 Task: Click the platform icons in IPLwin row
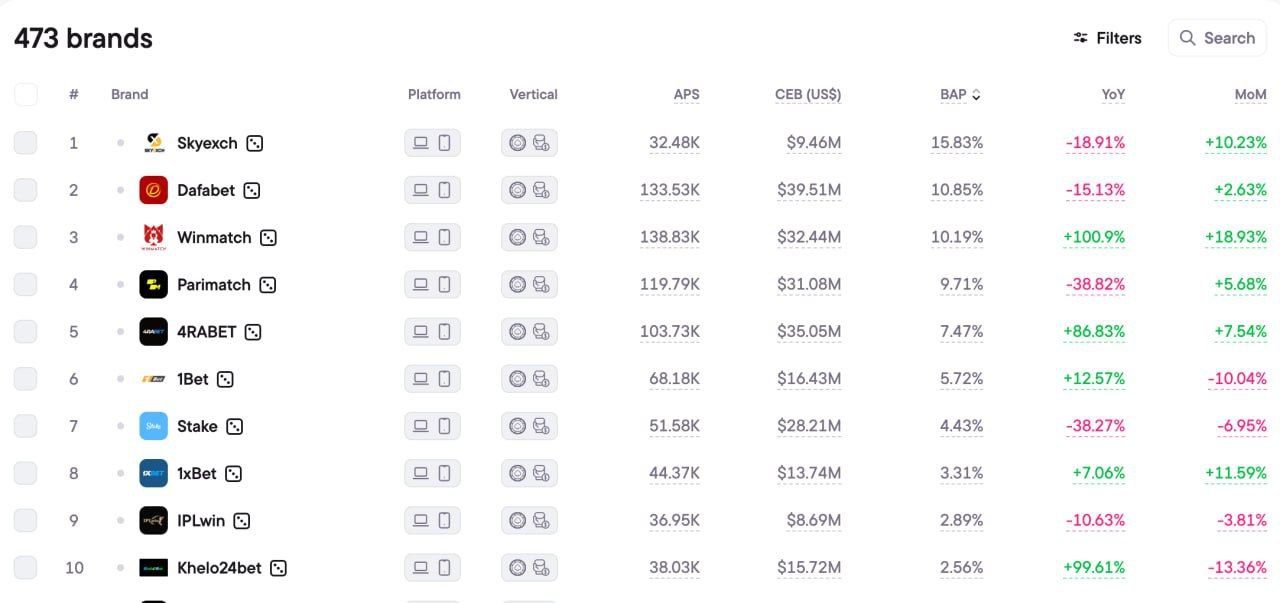click(x=432, y=521)
